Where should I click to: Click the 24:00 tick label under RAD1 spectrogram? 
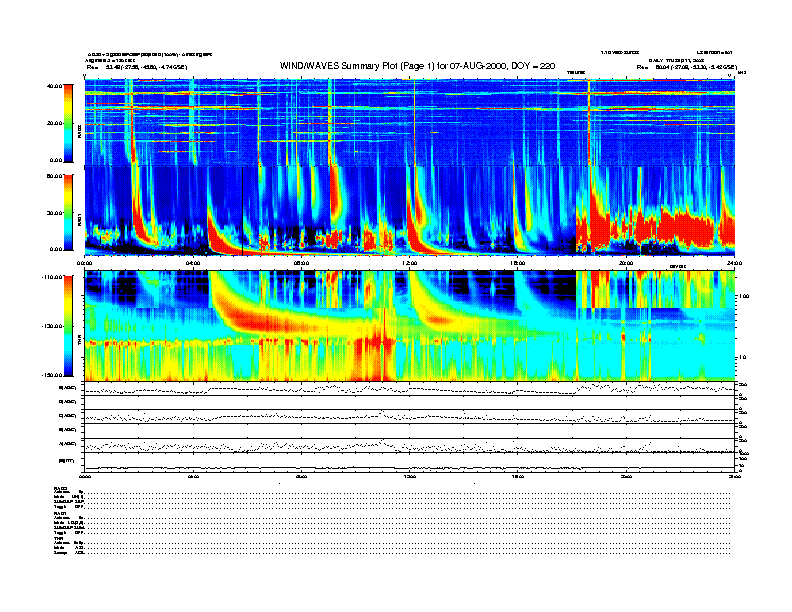[734, 263]
